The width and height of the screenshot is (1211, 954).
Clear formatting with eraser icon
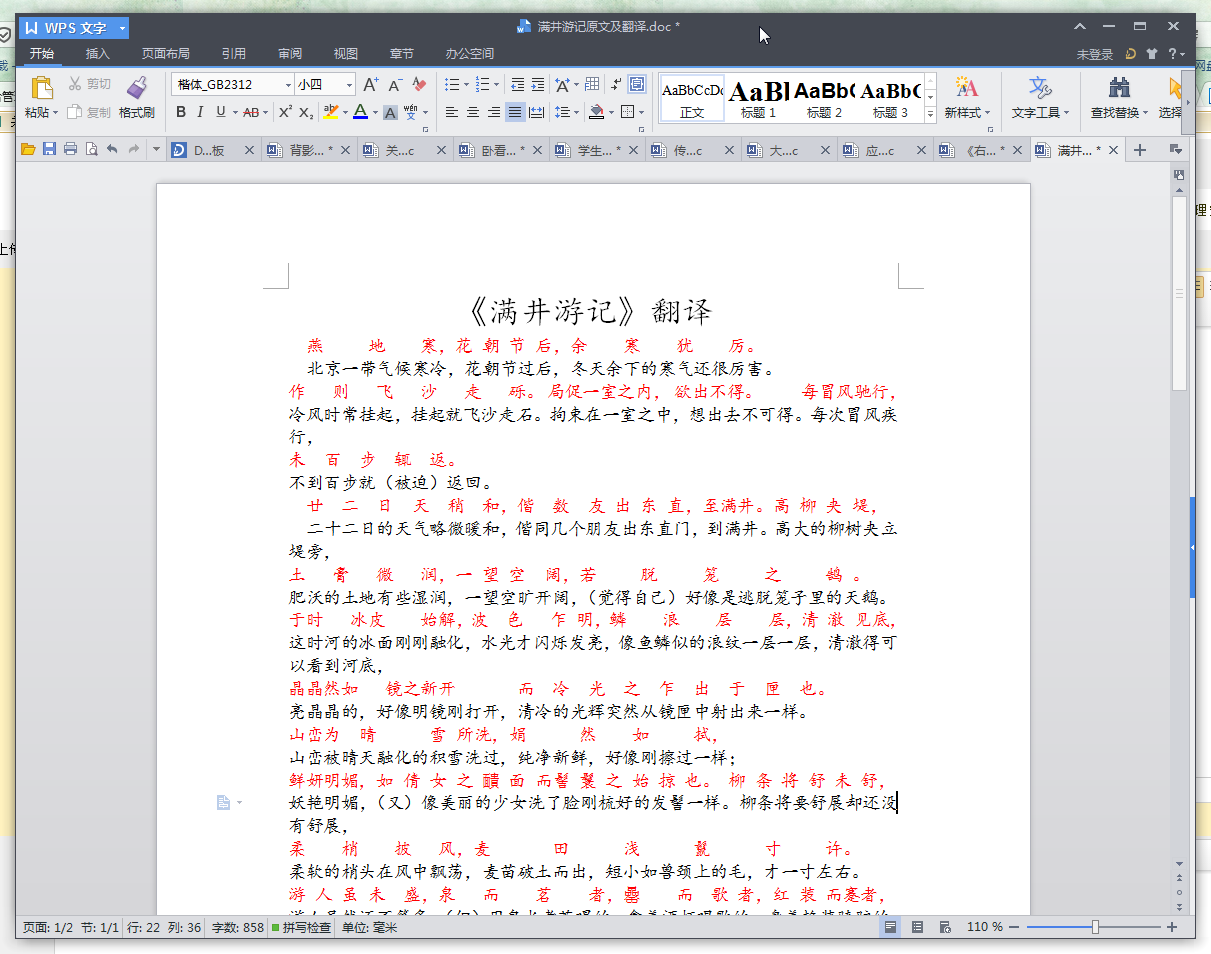coord(419,85)
